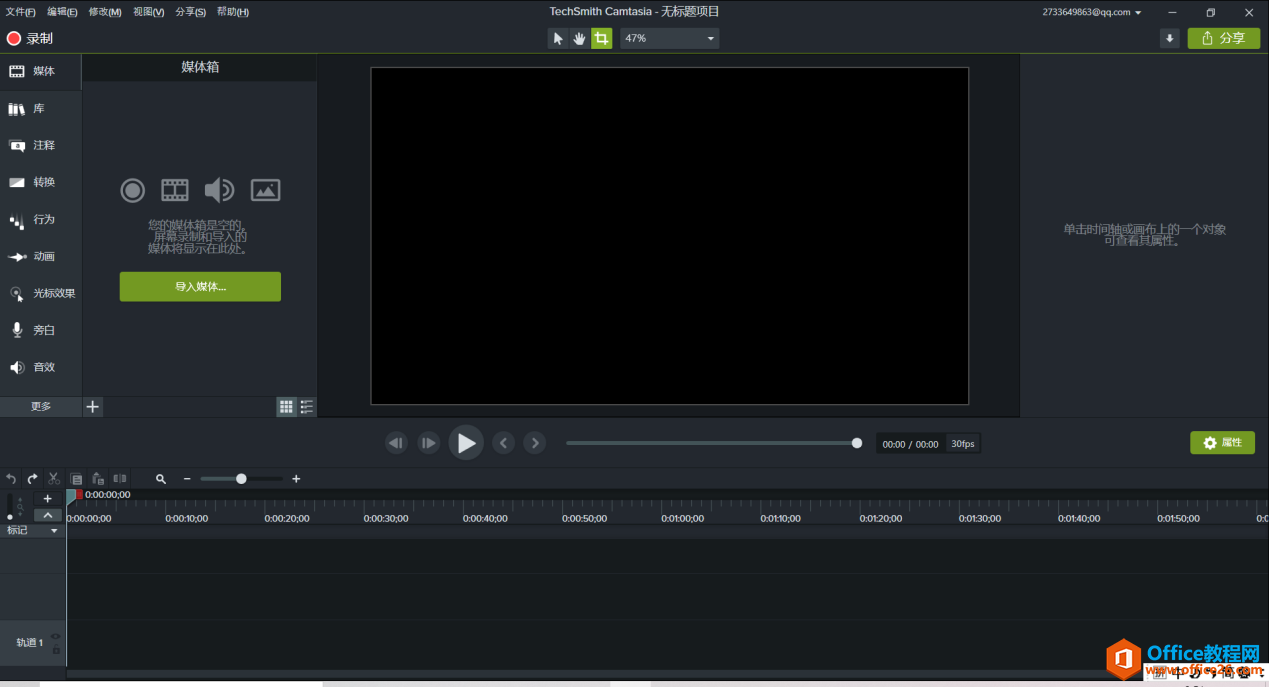
Task: Click the download arrow icon near 分享
Action: pyautogui.click(x=1169, y=38)
